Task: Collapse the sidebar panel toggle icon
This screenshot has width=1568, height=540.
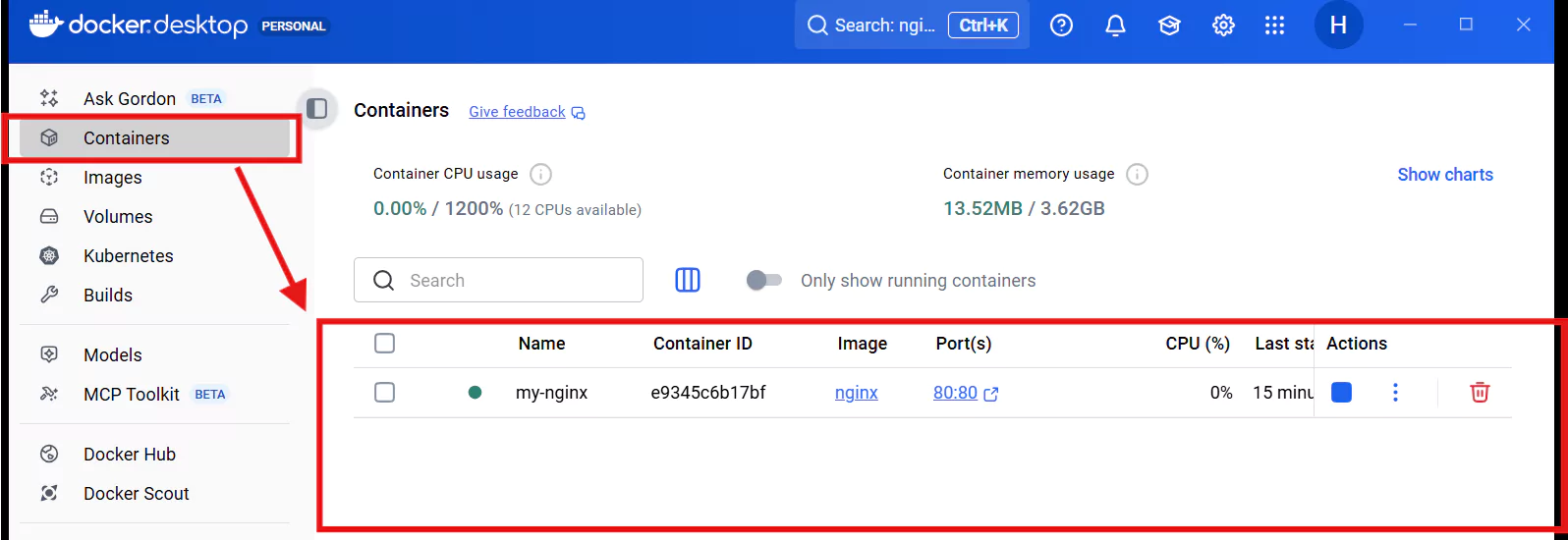Action: point(316,109)
